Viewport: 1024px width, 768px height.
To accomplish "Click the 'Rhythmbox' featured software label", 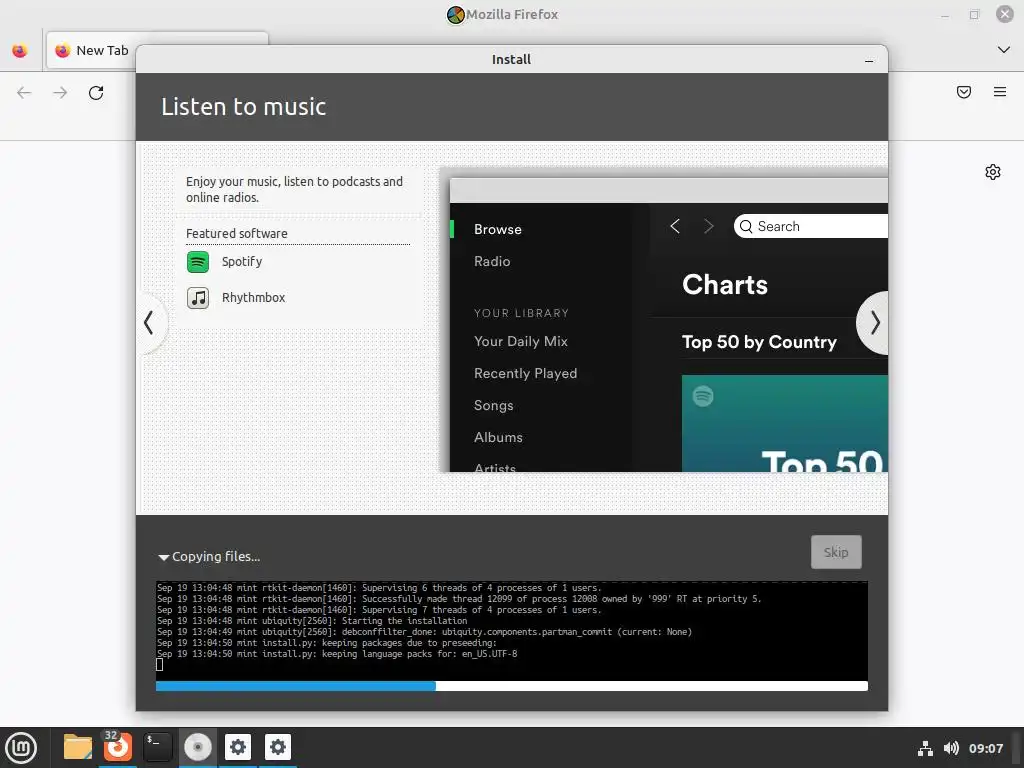I will tap(253, 298).
